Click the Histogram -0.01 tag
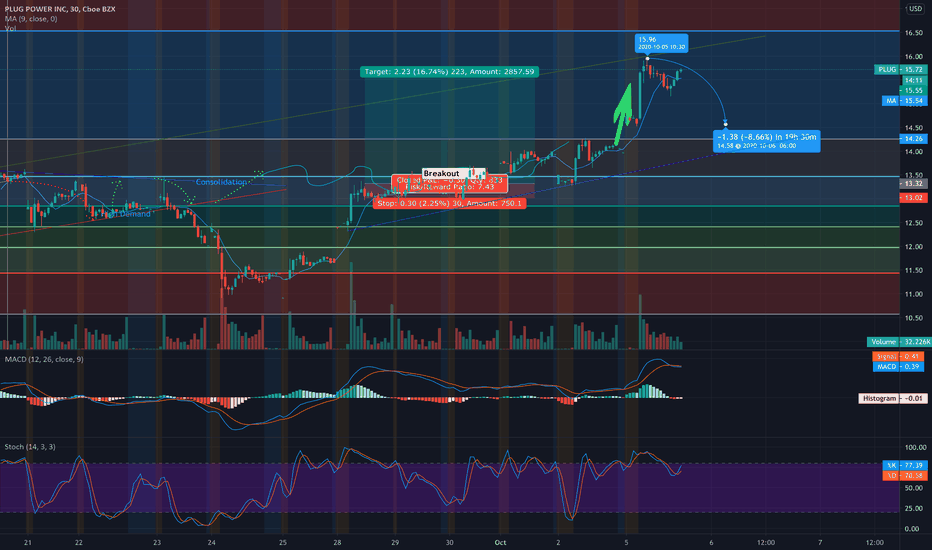932x550 pixels. pyautogui.click(x=892, y=398)
